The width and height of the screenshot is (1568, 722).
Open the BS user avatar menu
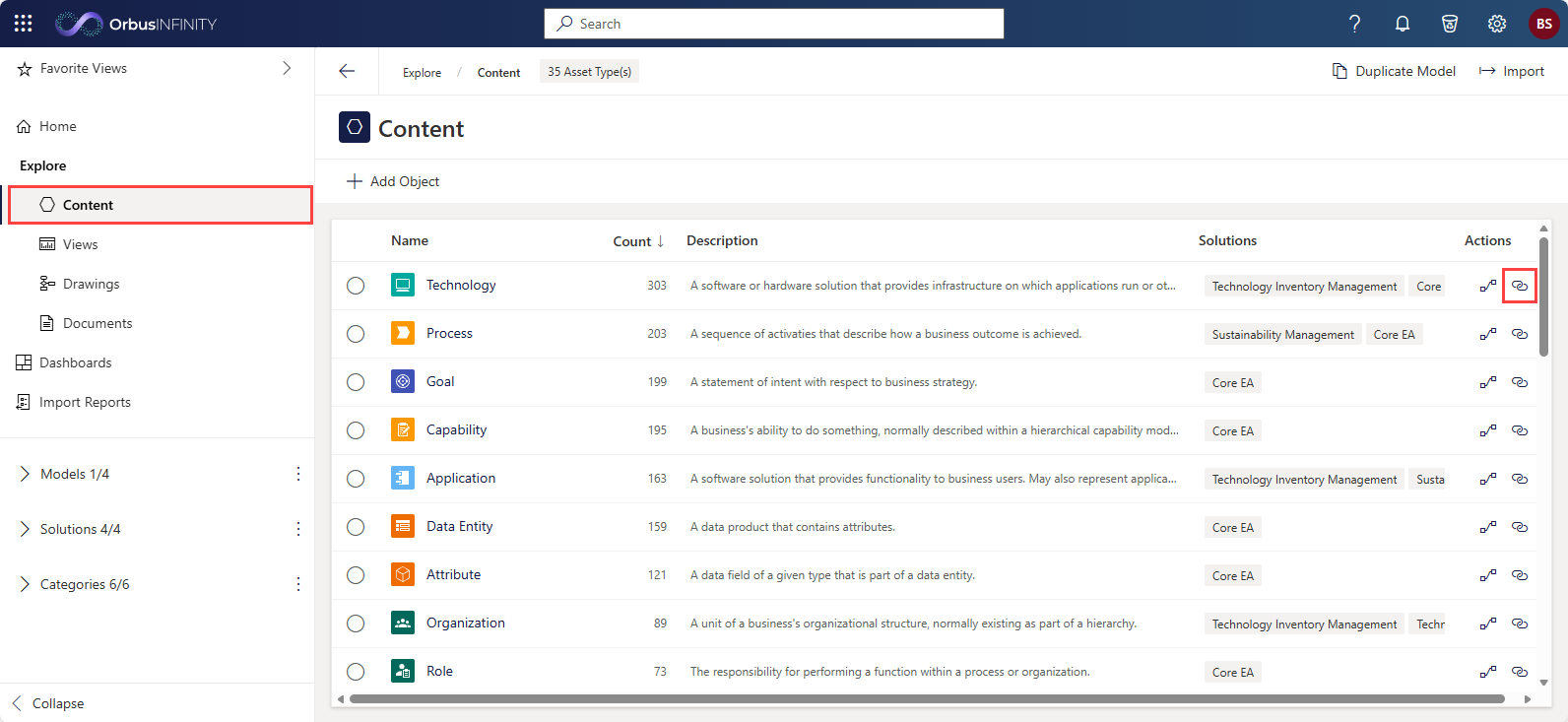[1544, 24]
